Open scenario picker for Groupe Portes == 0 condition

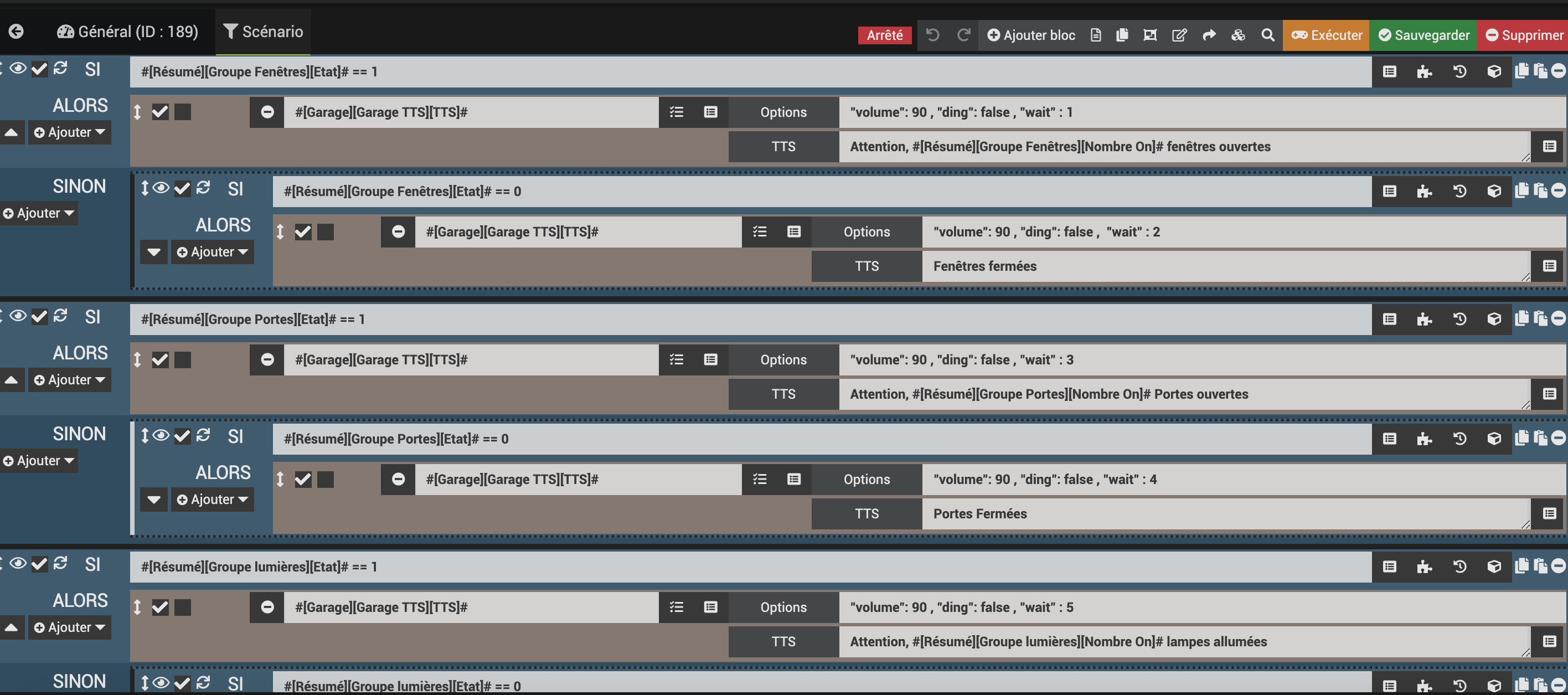pos(1423,439)
